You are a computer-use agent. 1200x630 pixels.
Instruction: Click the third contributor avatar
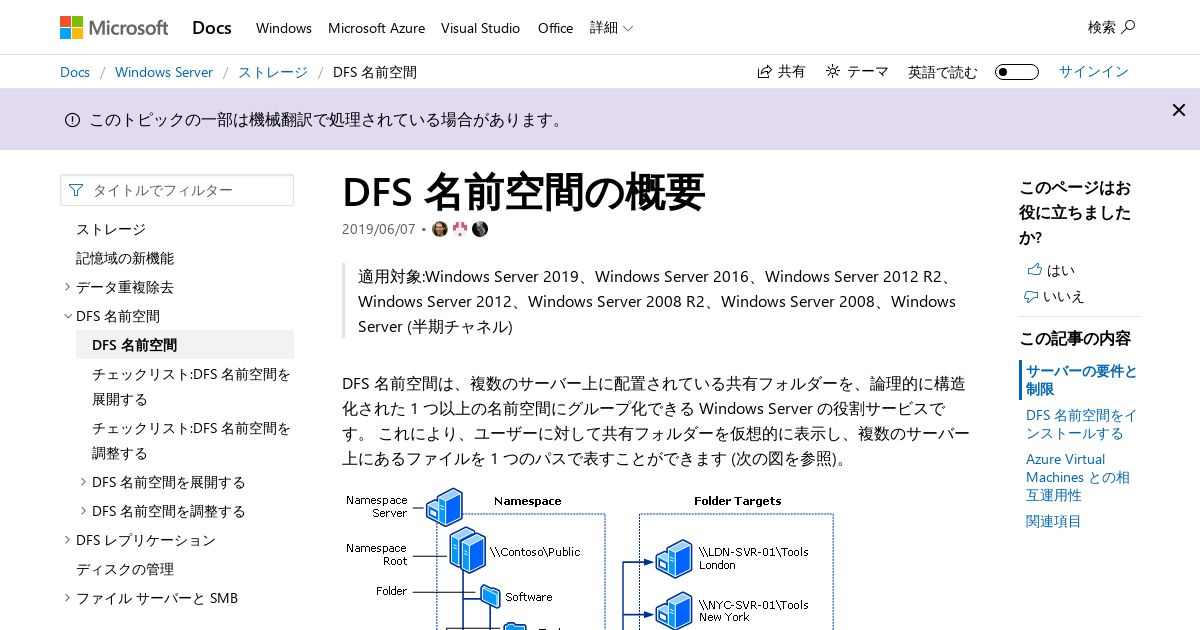click(480, 229)
